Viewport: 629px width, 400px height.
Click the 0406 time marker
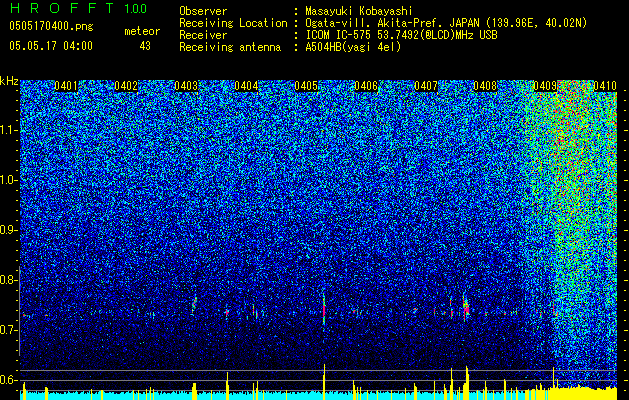366,86
